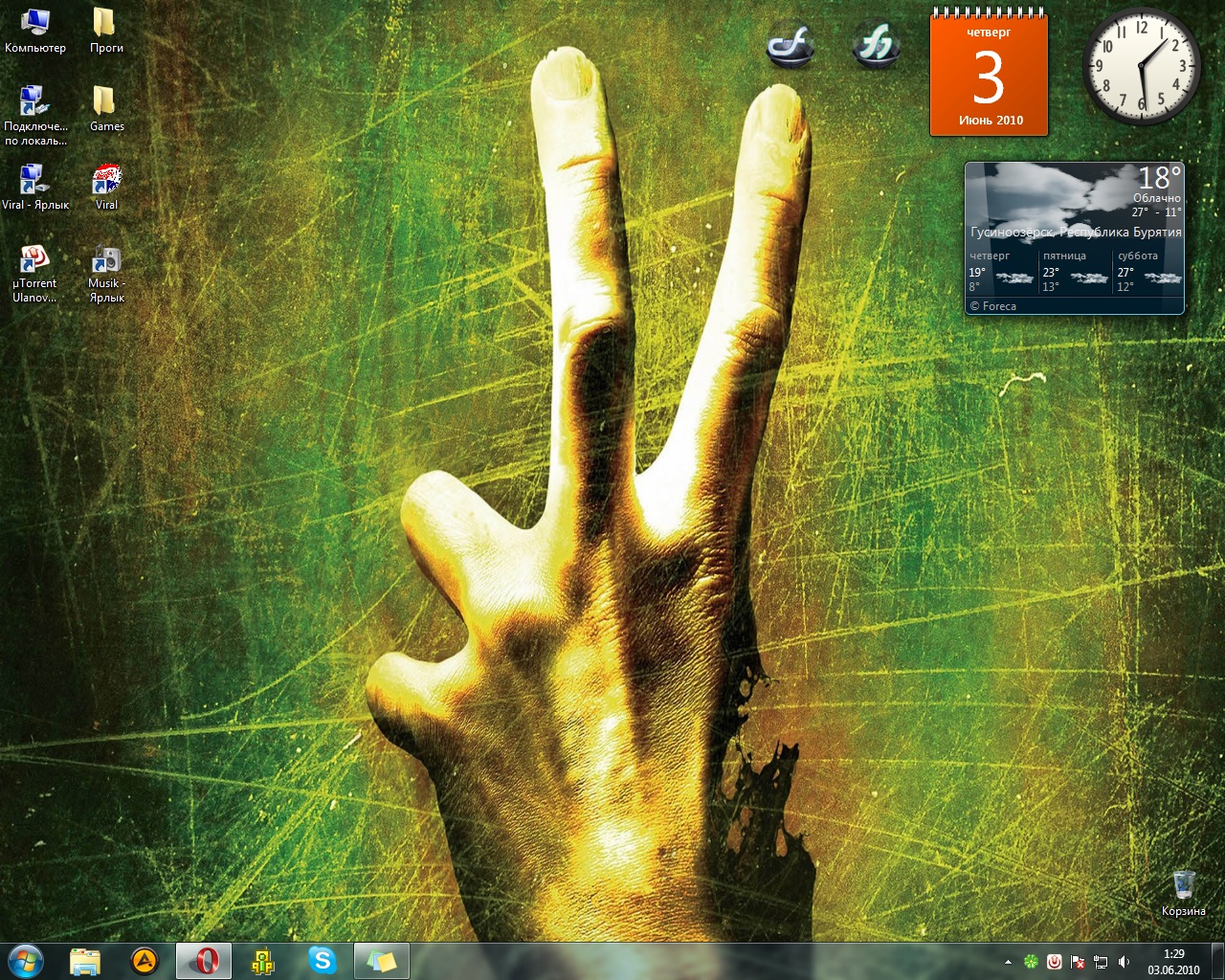Open ICQ from the system tray
The image size is (1225, 980).
(1031, 962)
